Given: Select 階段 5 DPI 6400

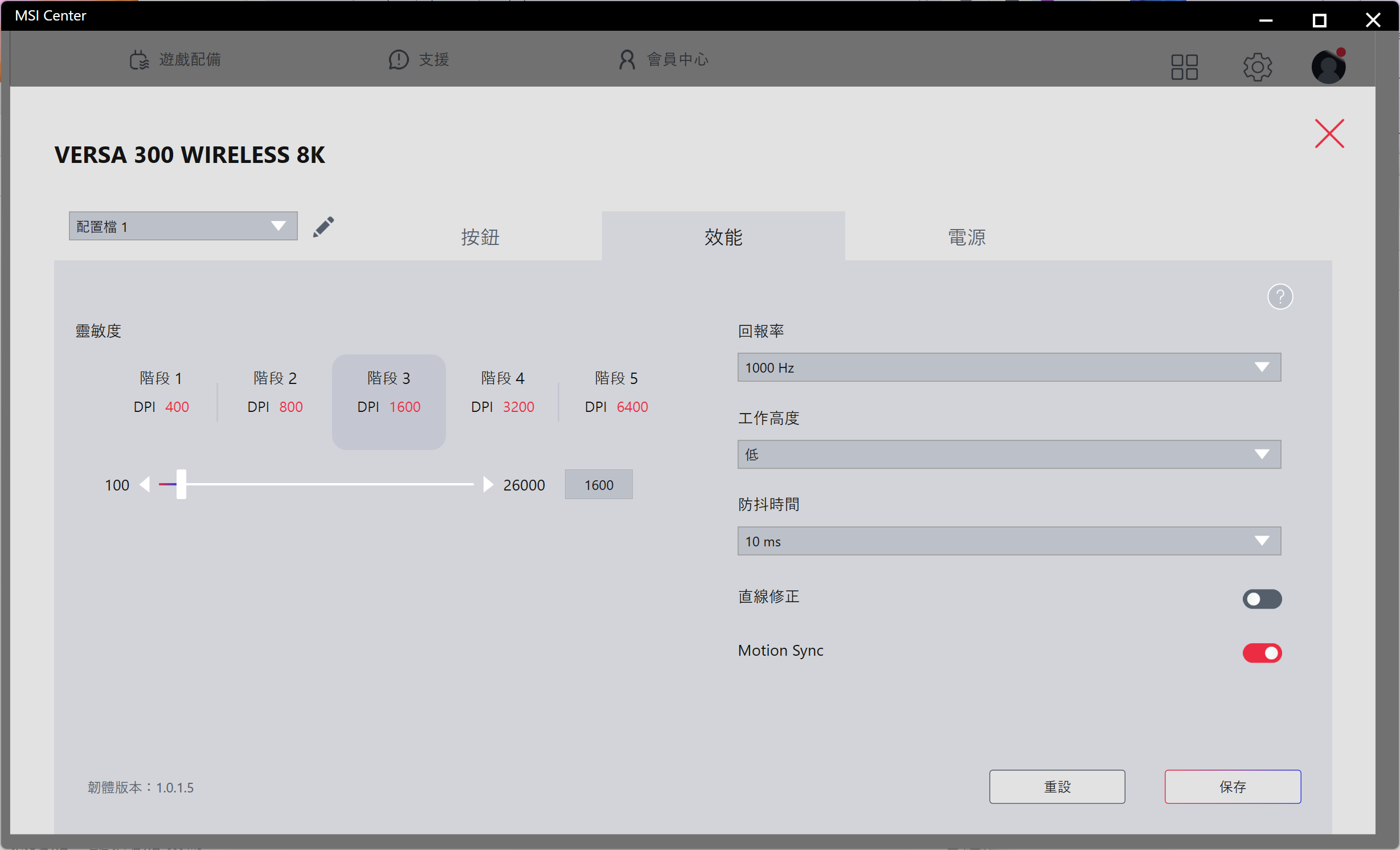Looking at the screenshot, I should pyautogui.click(x=617, y=393).
